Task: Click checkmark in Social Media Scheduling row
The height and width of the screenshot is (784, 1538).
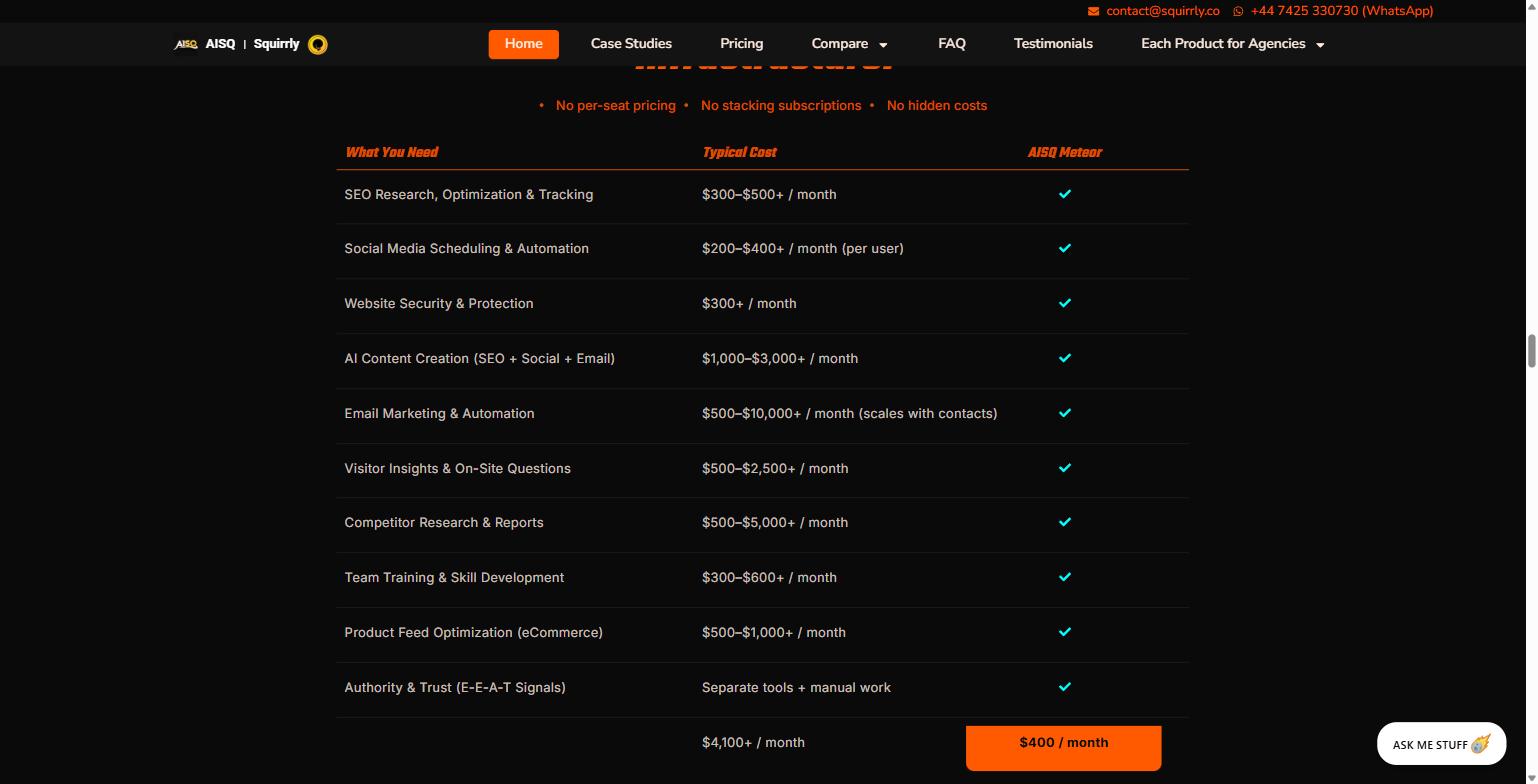Action: (x=1065, y=248)
